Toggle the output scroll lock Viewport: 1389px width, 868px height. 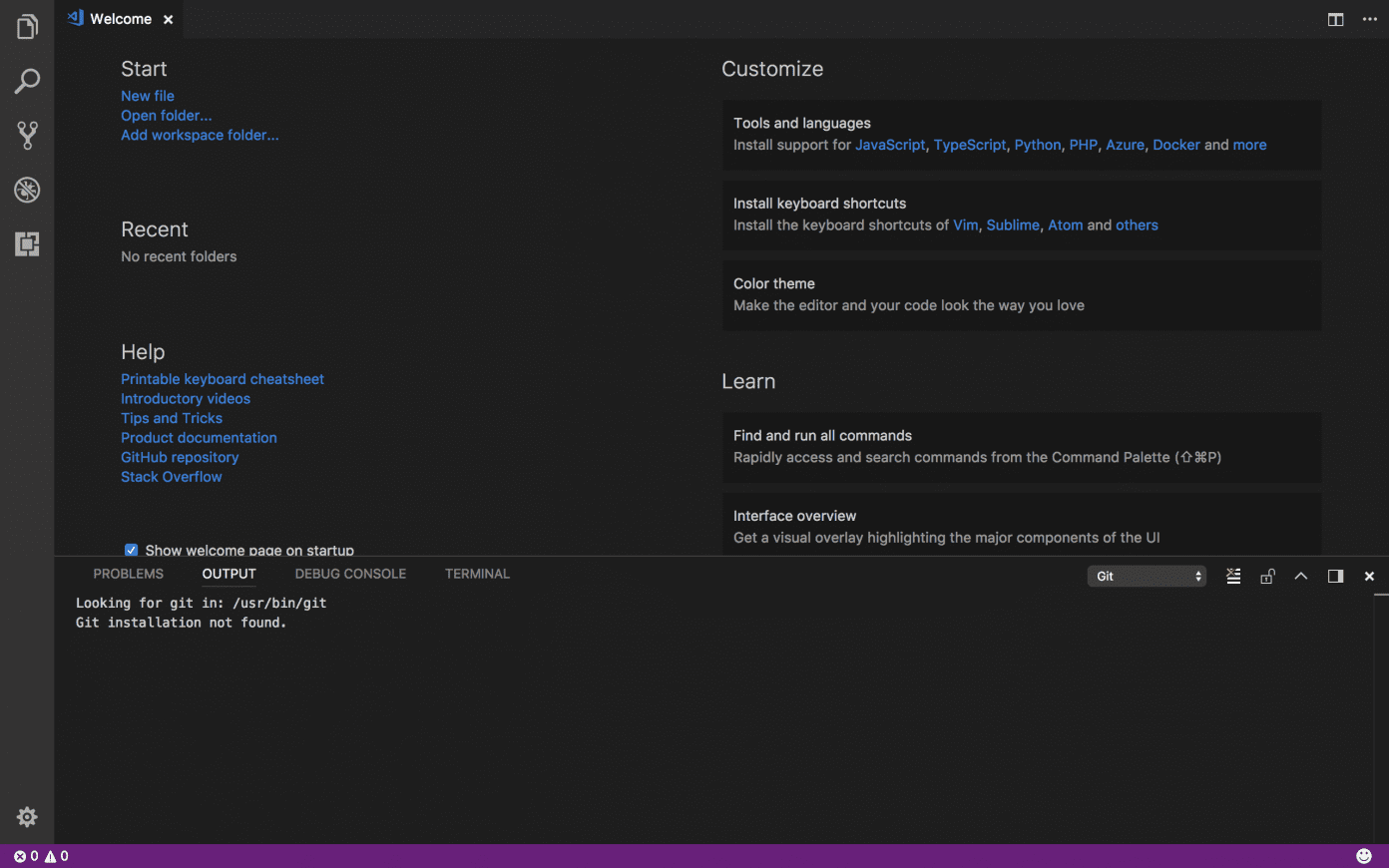click(1267, 576)
